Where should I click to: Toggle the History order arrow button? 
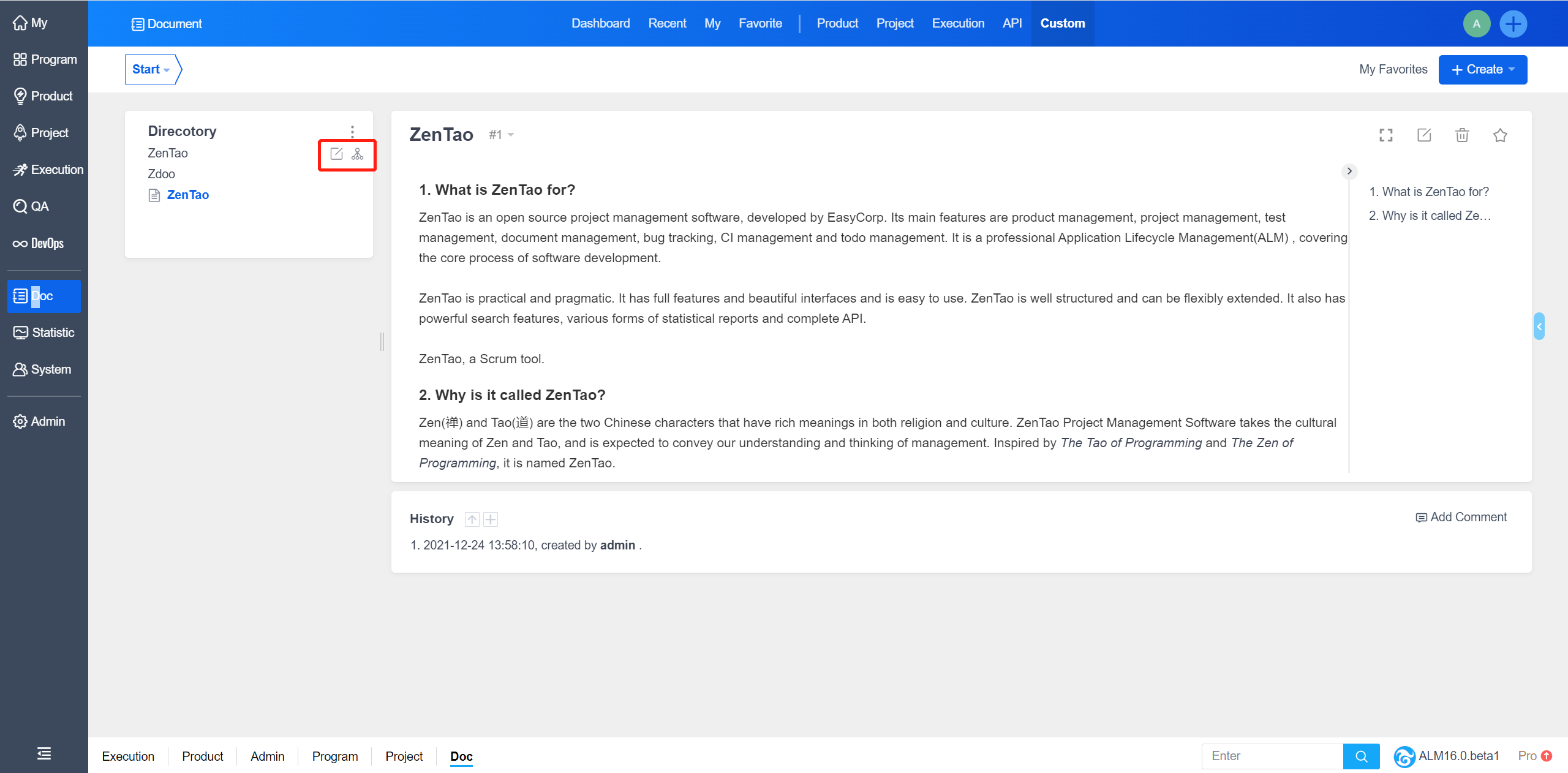472,519
